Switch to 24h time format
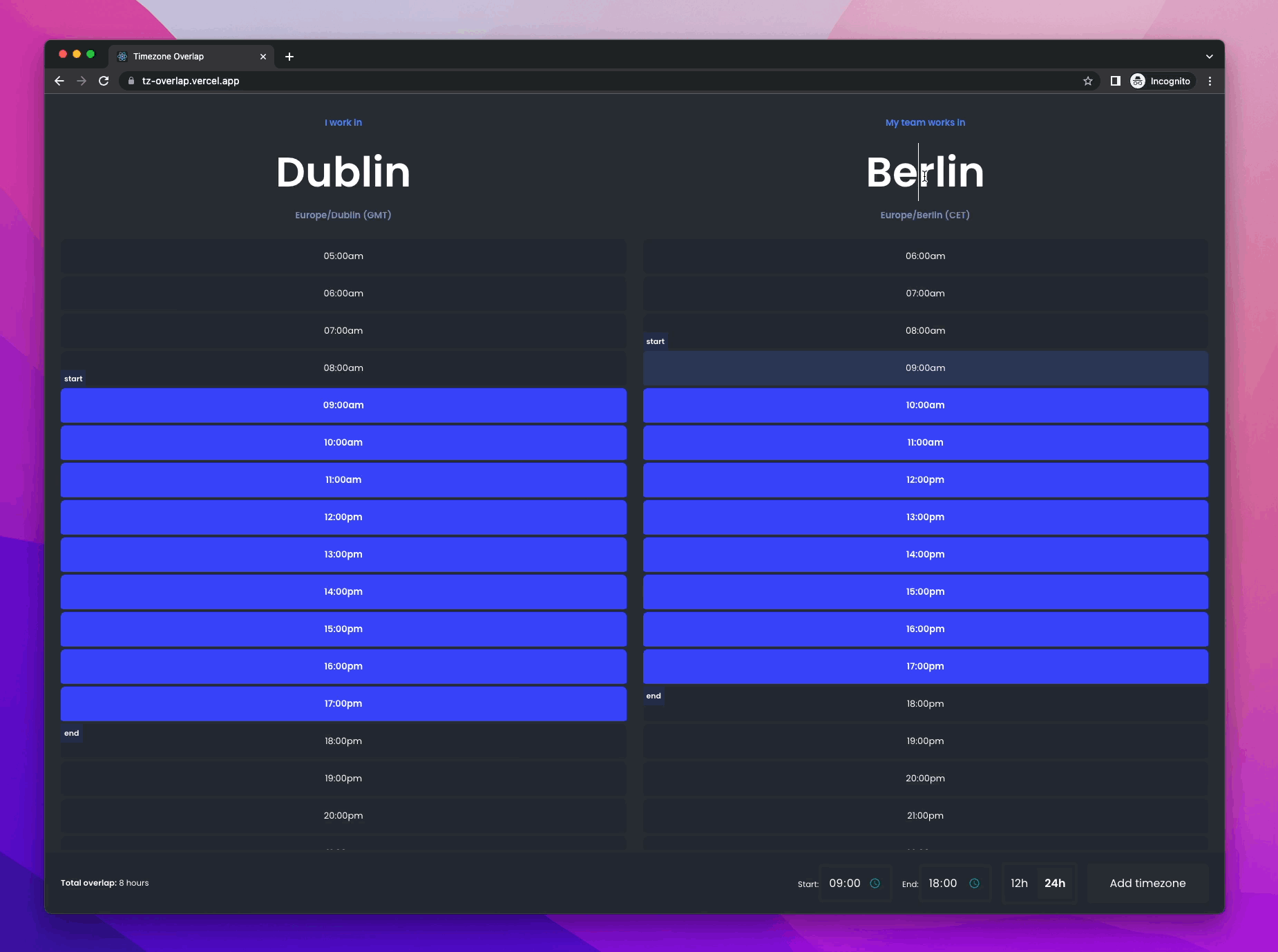1278x952 pixels. 1055,883
